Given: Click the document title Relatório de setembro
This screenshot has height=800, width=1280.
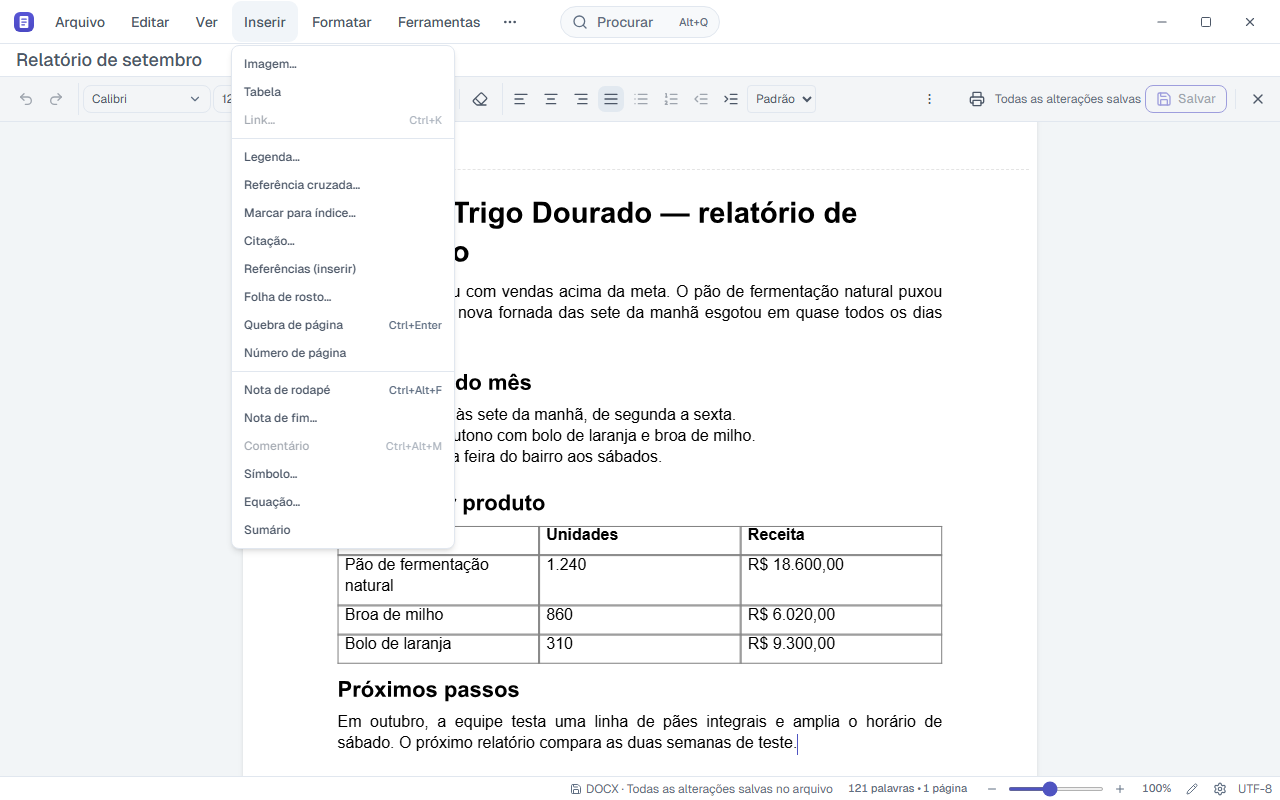Looking at the screenshot, I should pos(109,60).
